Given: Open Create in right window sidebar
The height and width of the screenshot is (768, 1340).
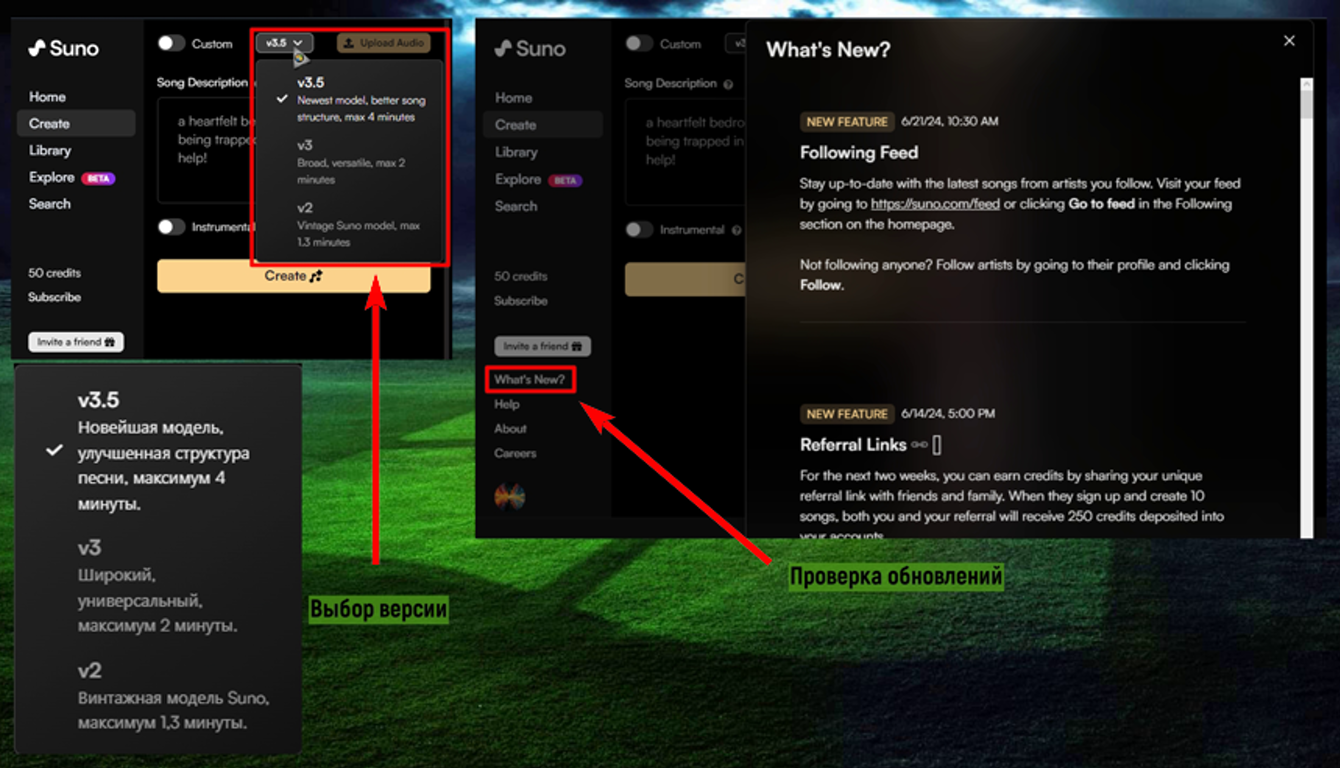Looking at the screenshot, I should [543, 125].
